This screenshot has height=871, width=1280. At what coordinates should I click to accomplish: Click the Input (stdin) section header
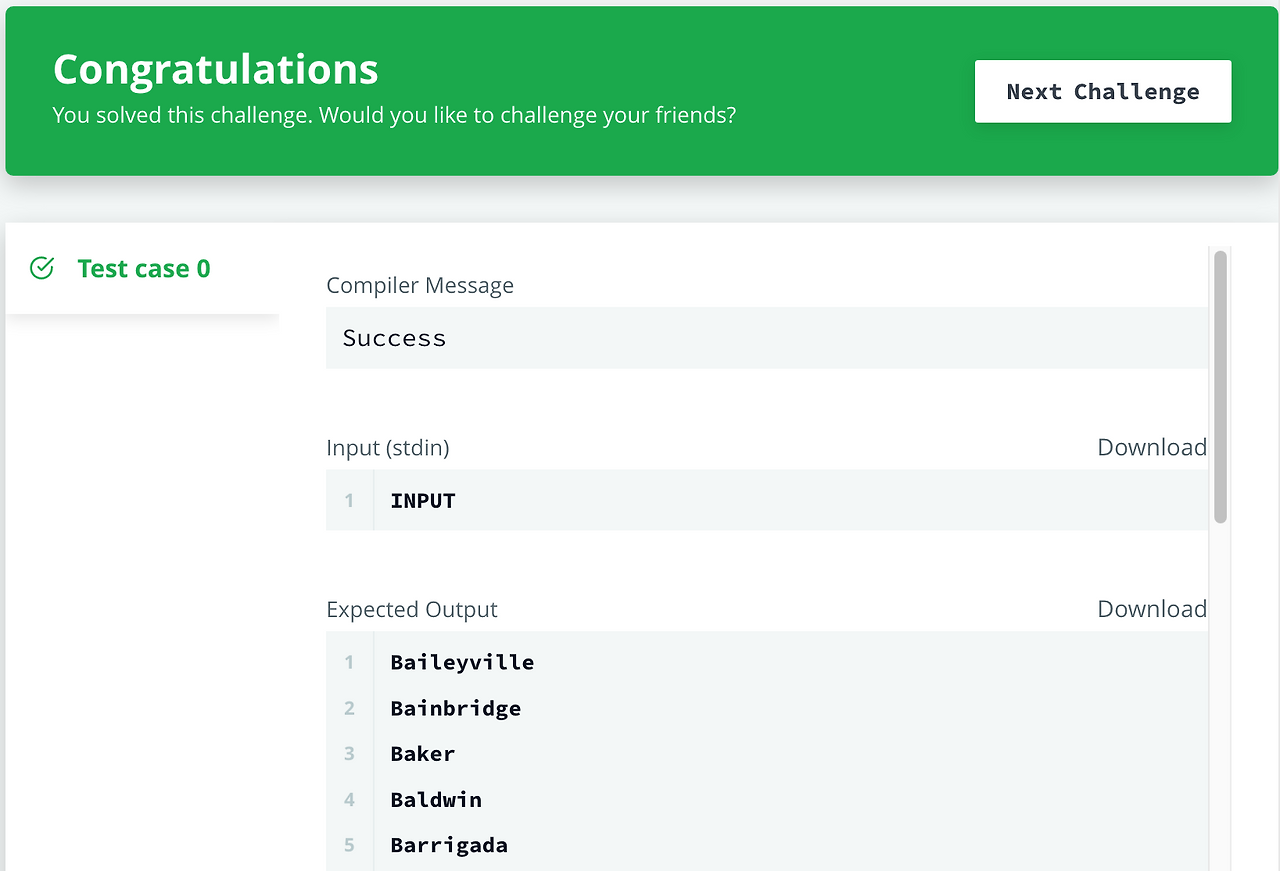click(x=388, y=447)
